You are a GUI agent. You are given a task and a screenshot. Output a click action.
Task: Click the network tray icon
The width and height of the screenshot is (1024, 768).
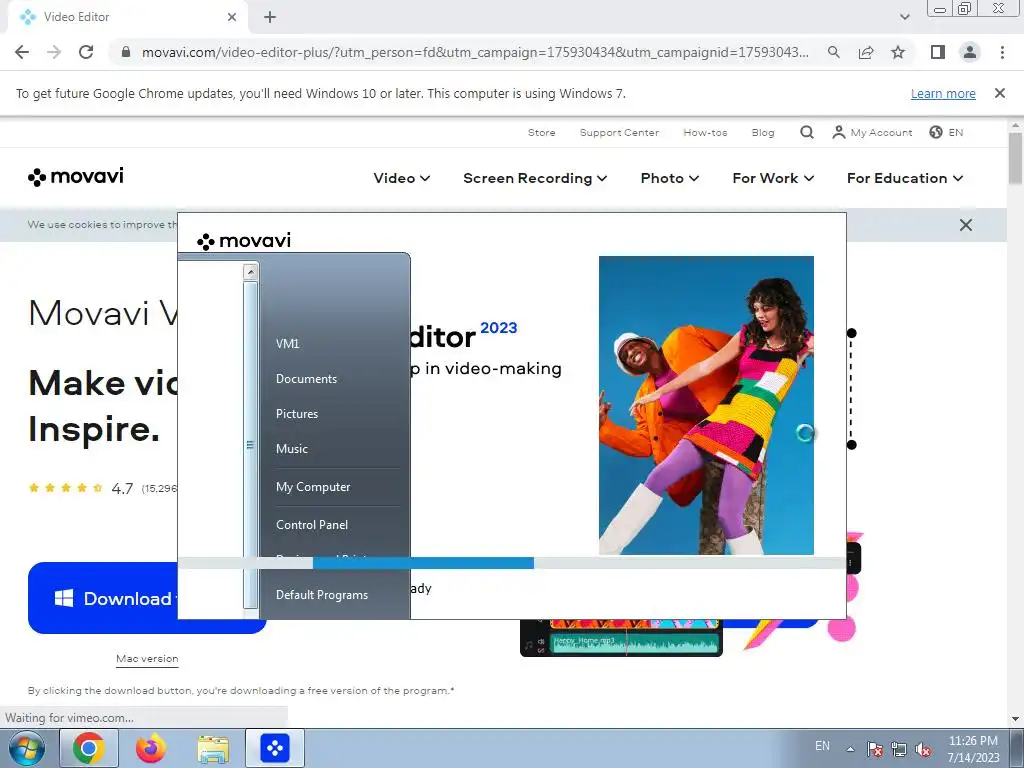tap(899, 749)
